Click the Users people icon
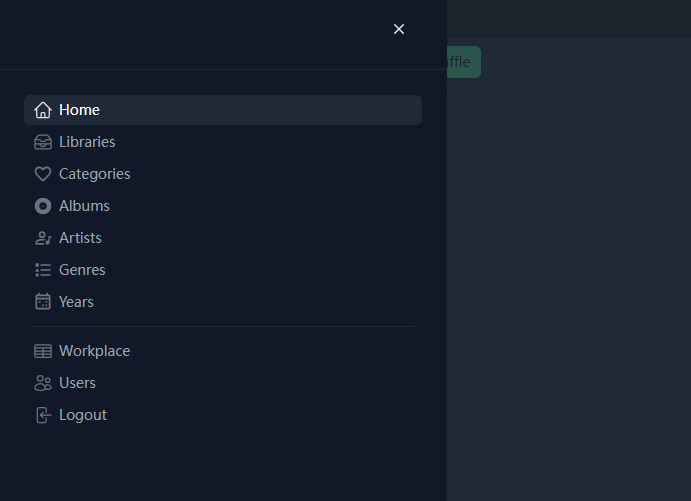691x501 pixels. click(x=43, y=383)
